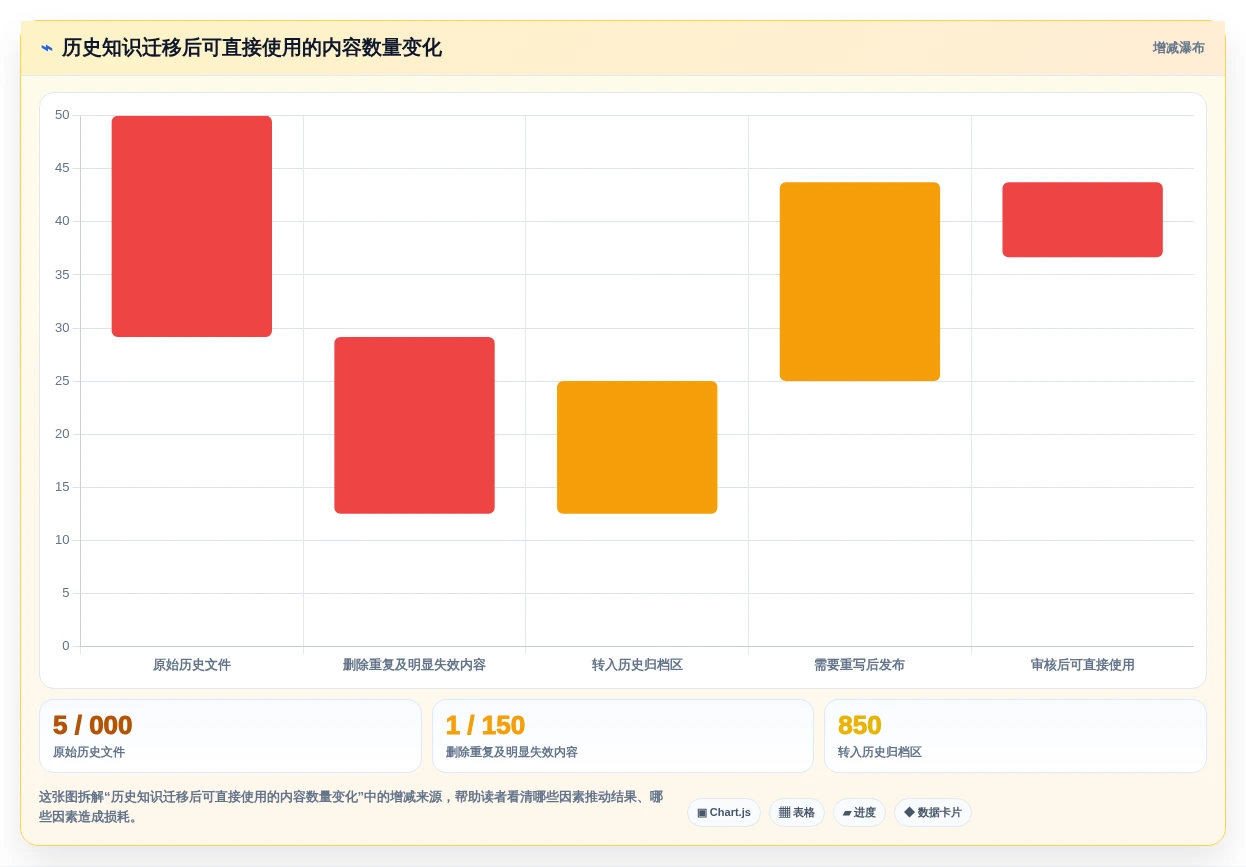
Task: Click the 需要重写后发布 x-axis label
Action: pyautogui.click(x=860, y=665)
